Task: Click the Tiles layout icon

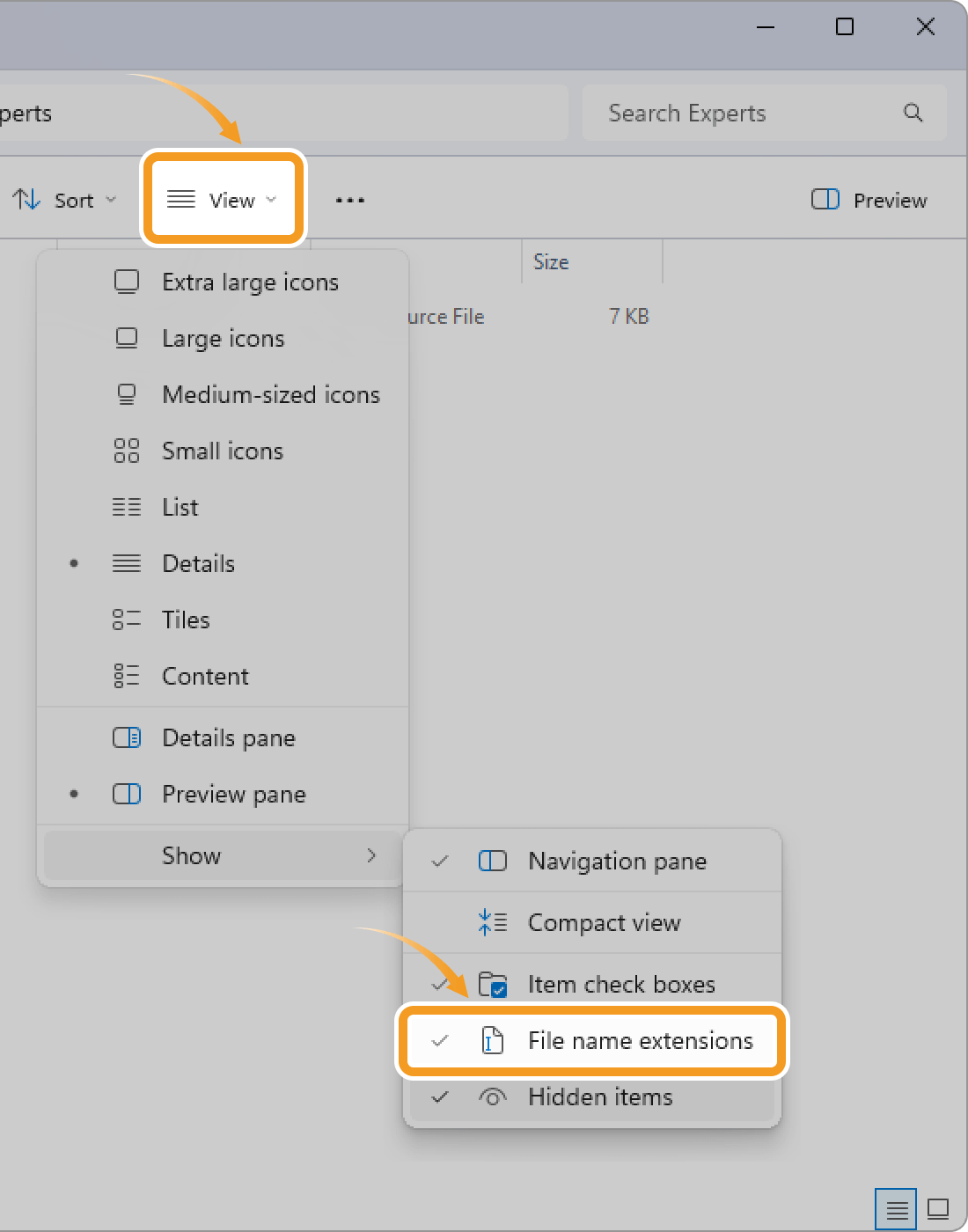Action: (127, 620)
